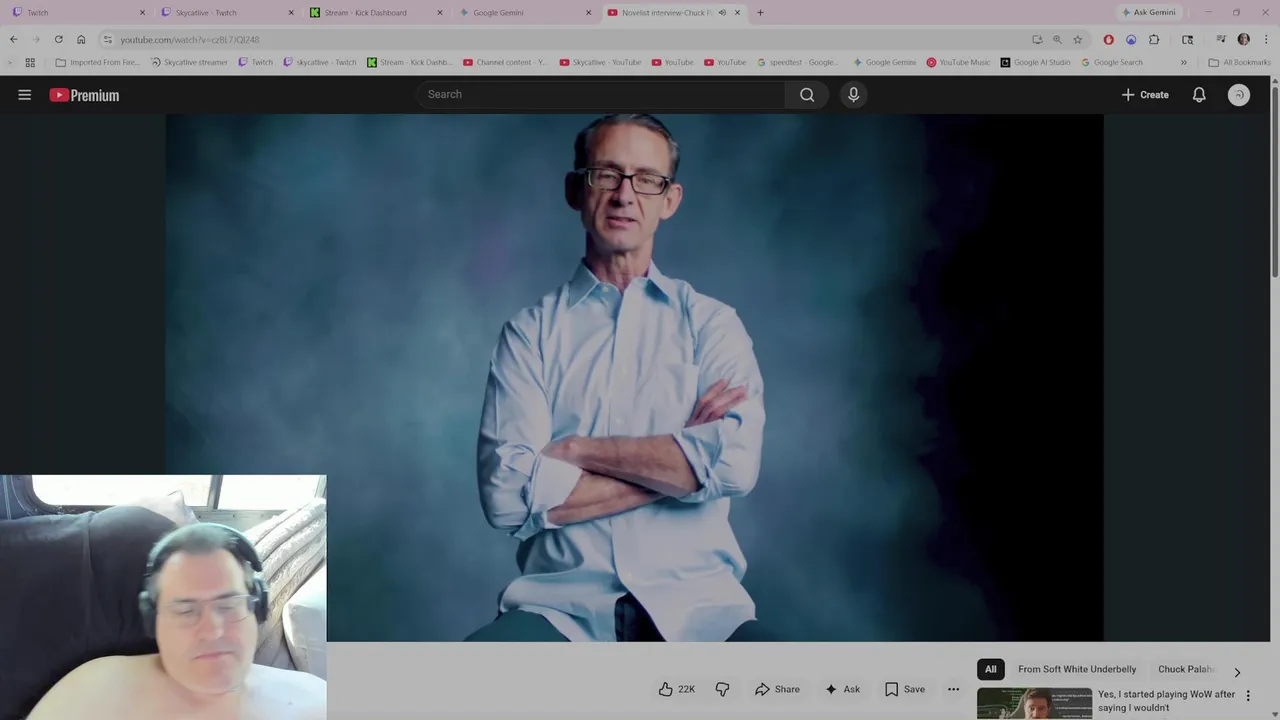This screenshot has width=1280, height=720.
Task: Close the Kick Dashboard tab
Action: click(439, 13)
